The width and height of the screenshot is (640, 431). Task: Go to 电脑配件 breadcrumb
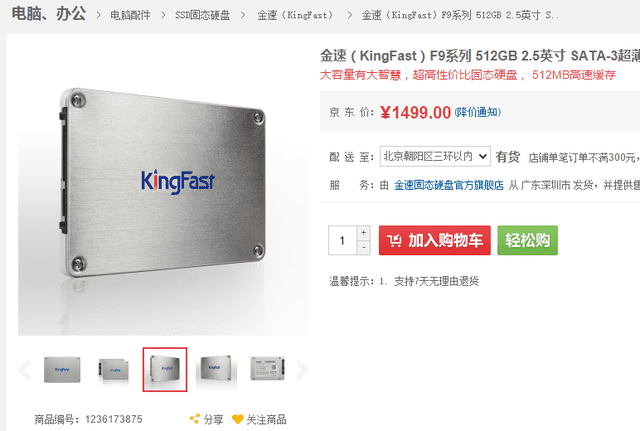tap(130, 16)
